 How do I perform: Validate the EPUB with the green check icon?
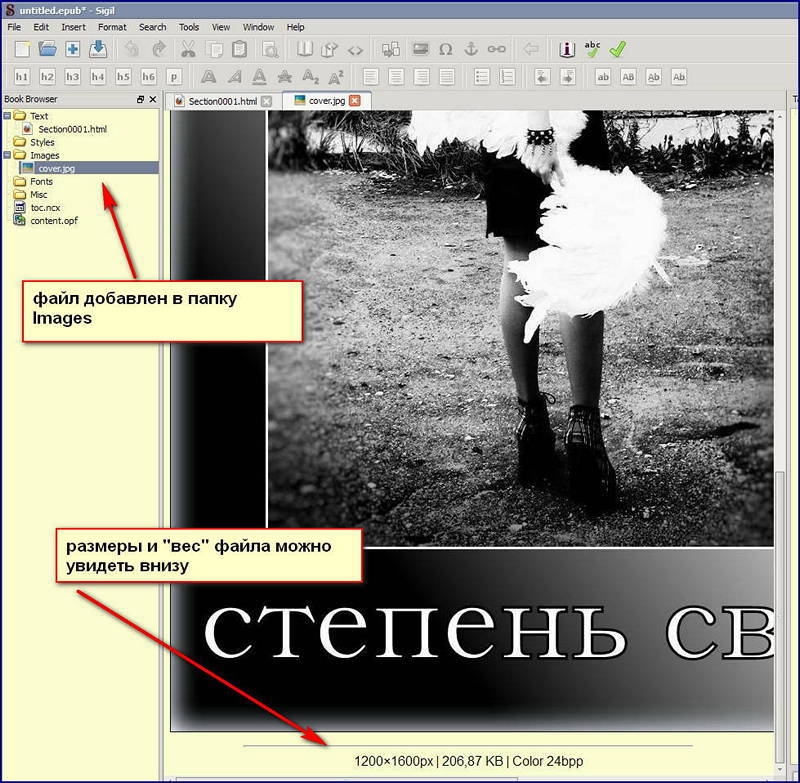coord(617,48)
